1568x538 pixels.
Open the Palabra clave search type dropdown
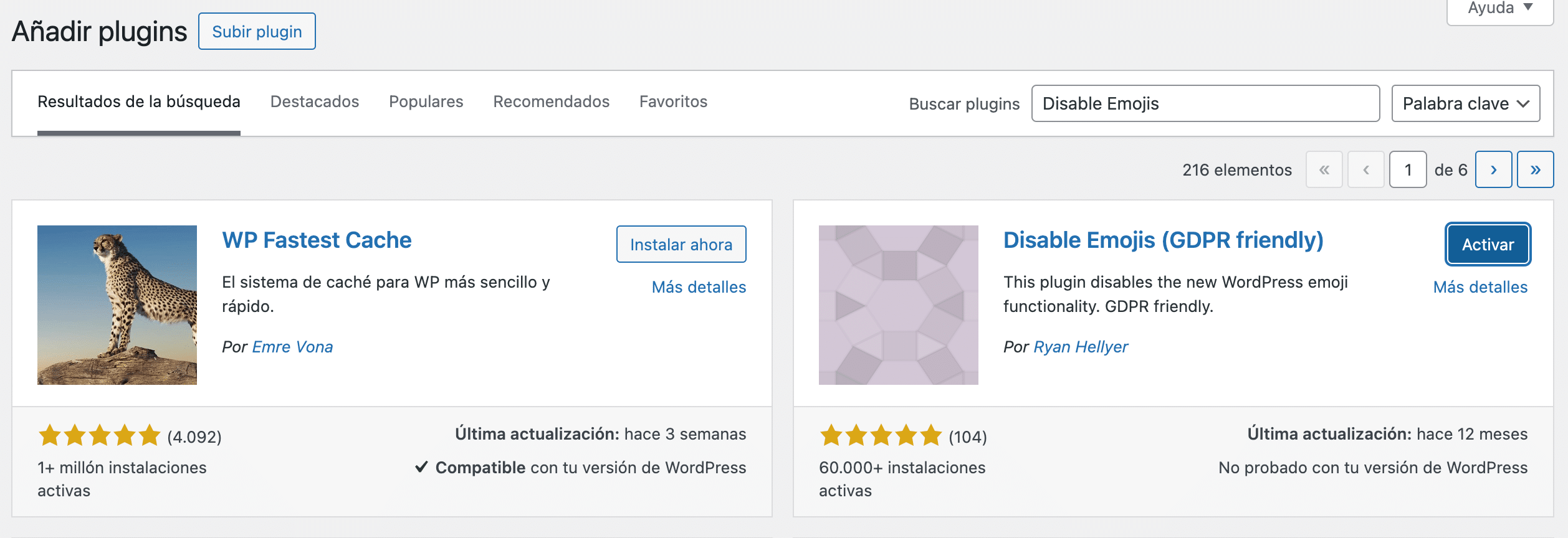coord(1465,103)
